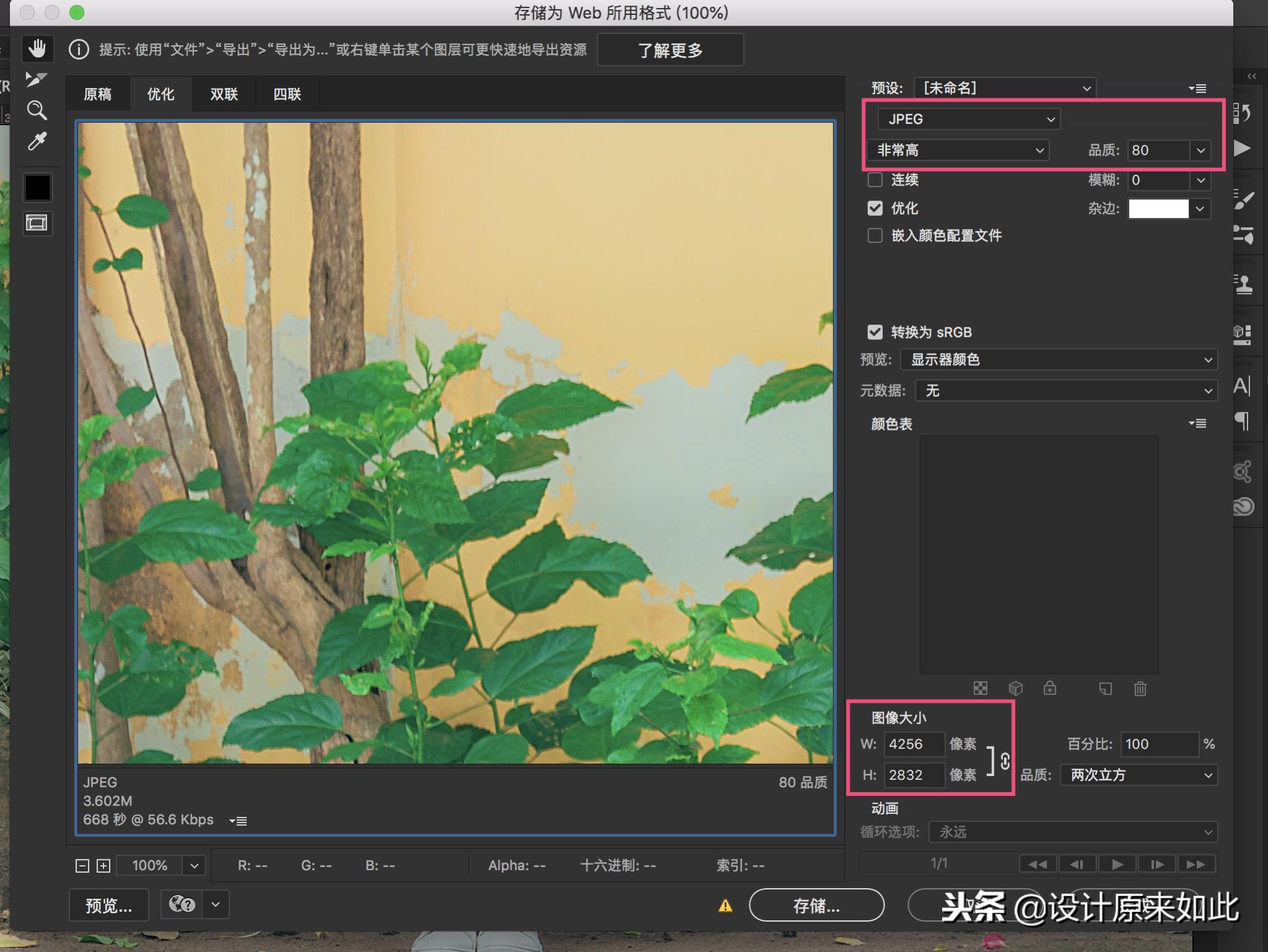The image size is (1268, 952).
Task: Click the image width W input field
Action: pos(913,745)
